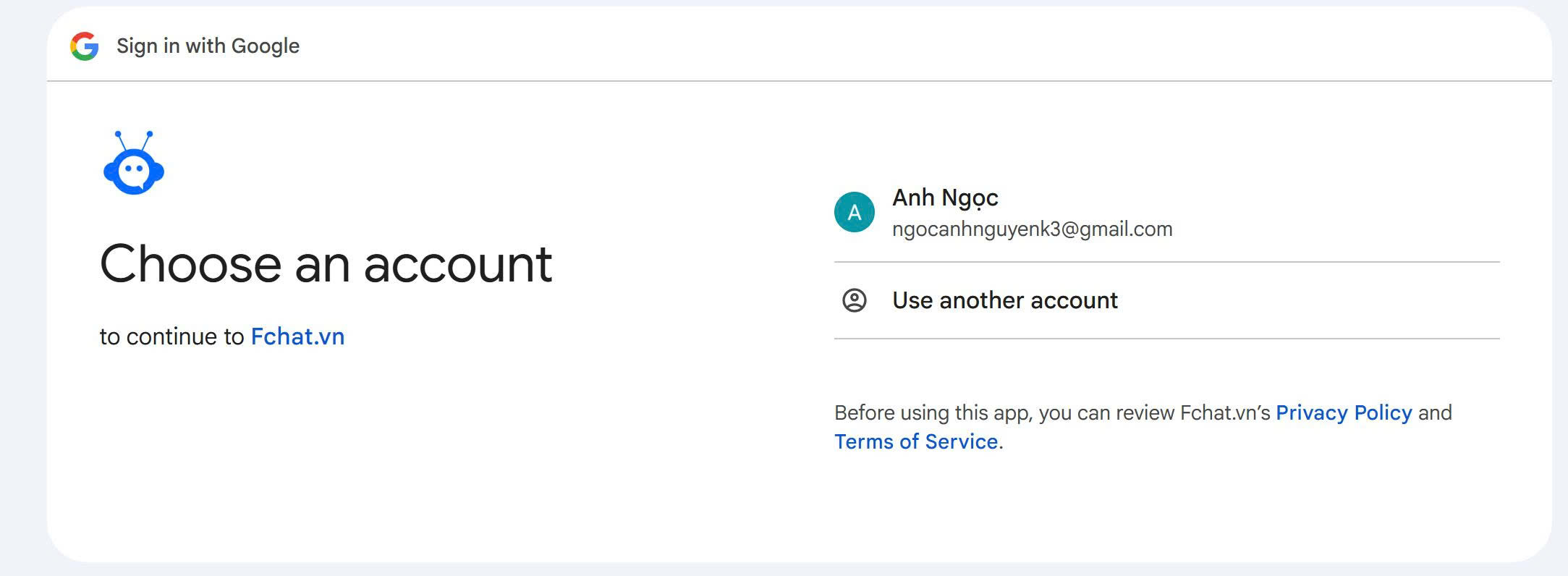Choose the ngocanhnguyenk3@gmail.com email address

1032,229
